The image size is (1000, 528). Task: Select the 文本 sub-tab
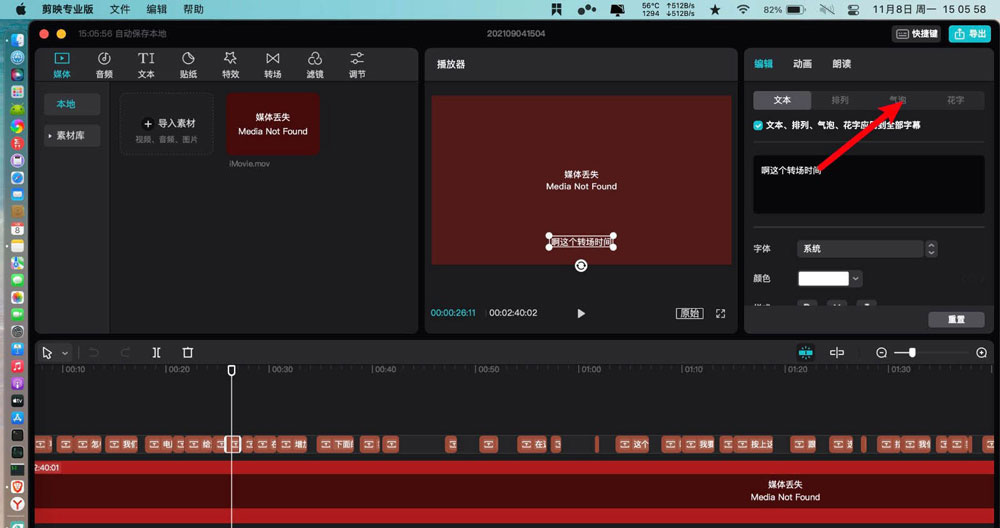pyautogui.click(x=783, y=100)
